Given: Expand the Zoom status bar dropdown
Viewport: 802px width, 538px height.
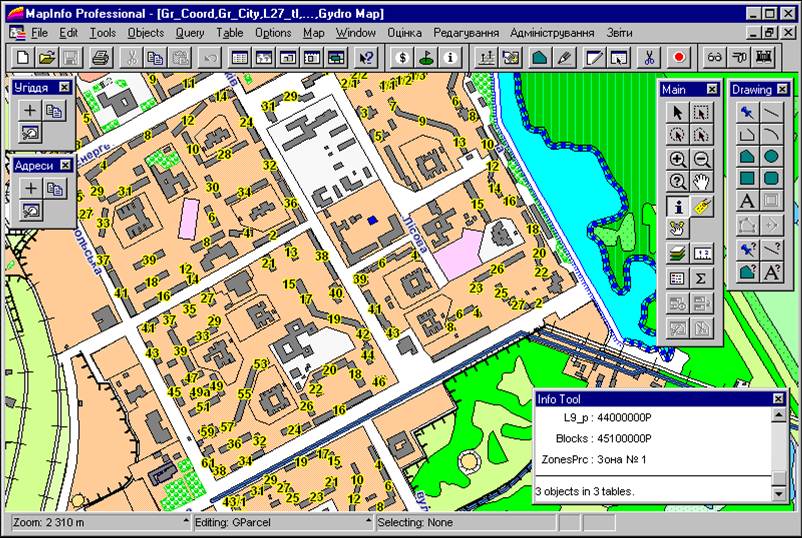Looking at the screenshot, I should pyautogui.click(x=186, y=522).
